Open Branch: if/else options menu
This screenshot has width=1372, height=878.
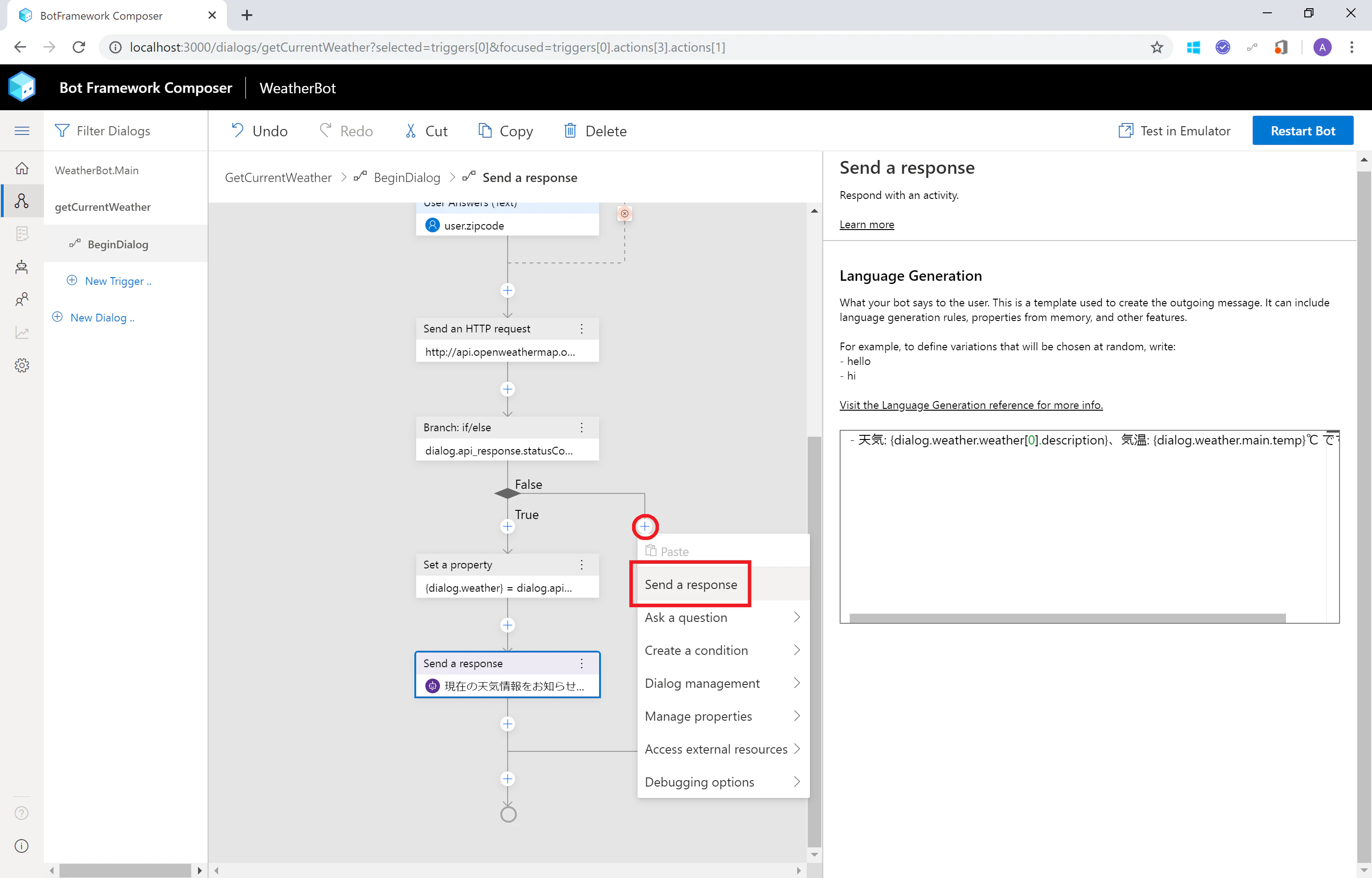[x=581, y=428]
